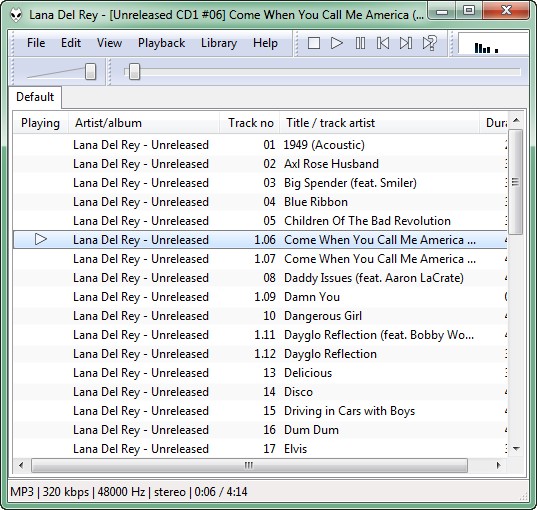Select track 1.07 Come When You Call Me America

click(260, 259)
